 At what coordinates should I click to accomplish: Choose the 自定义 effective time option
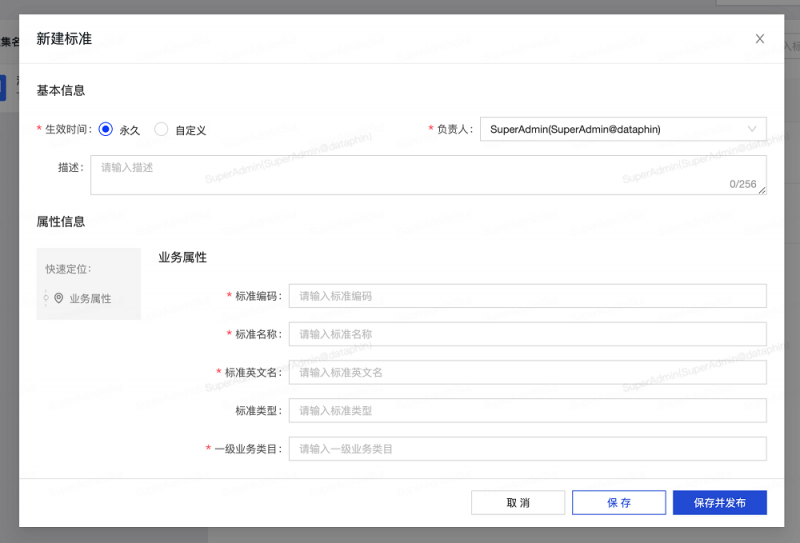pos(161,129)
